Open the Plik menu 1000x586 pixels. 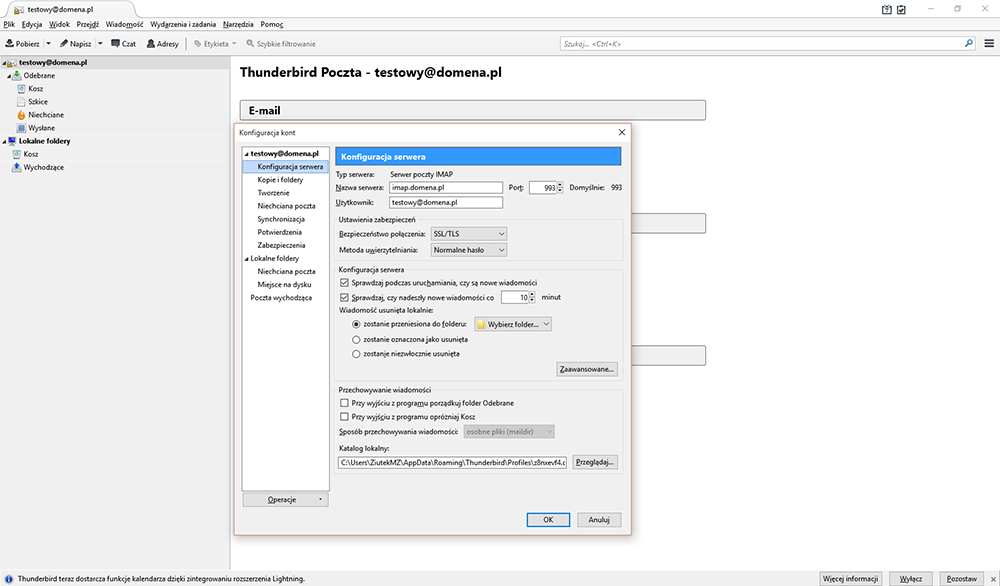tap(9, 24)
